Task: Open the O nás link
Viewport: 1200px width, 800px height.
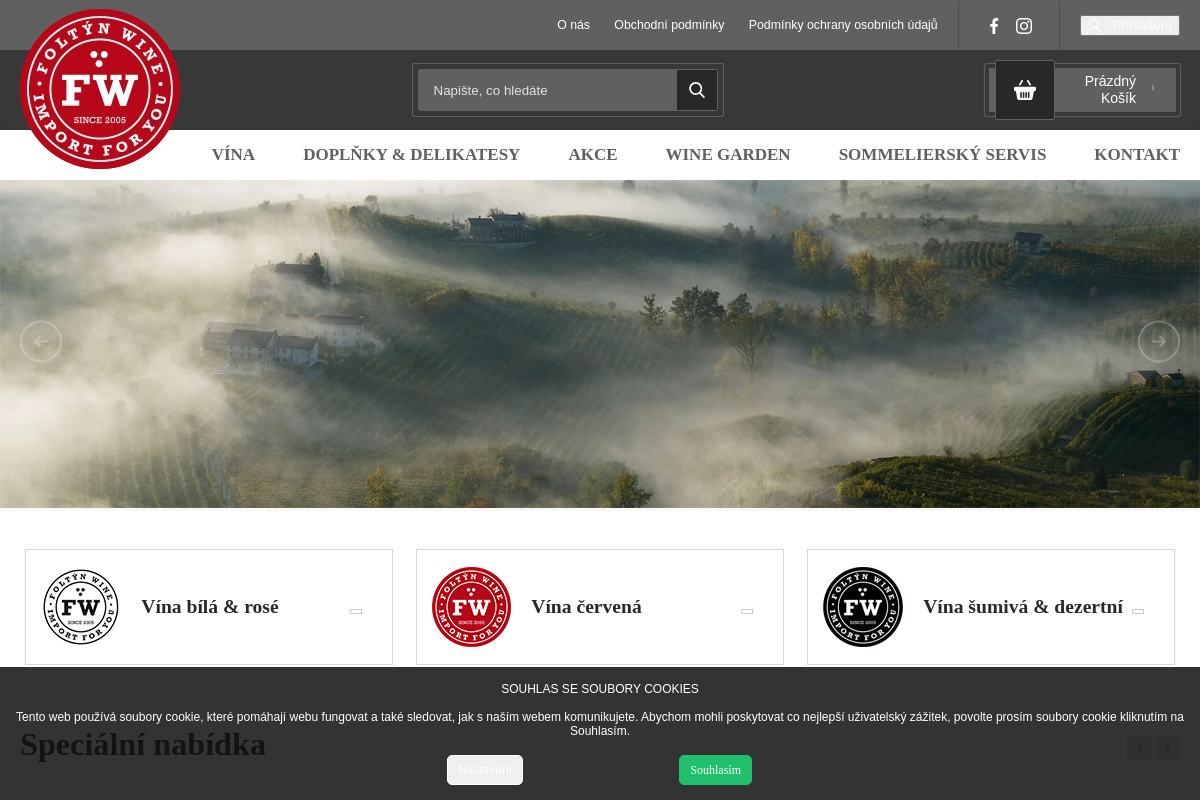Action: (573, 25)
